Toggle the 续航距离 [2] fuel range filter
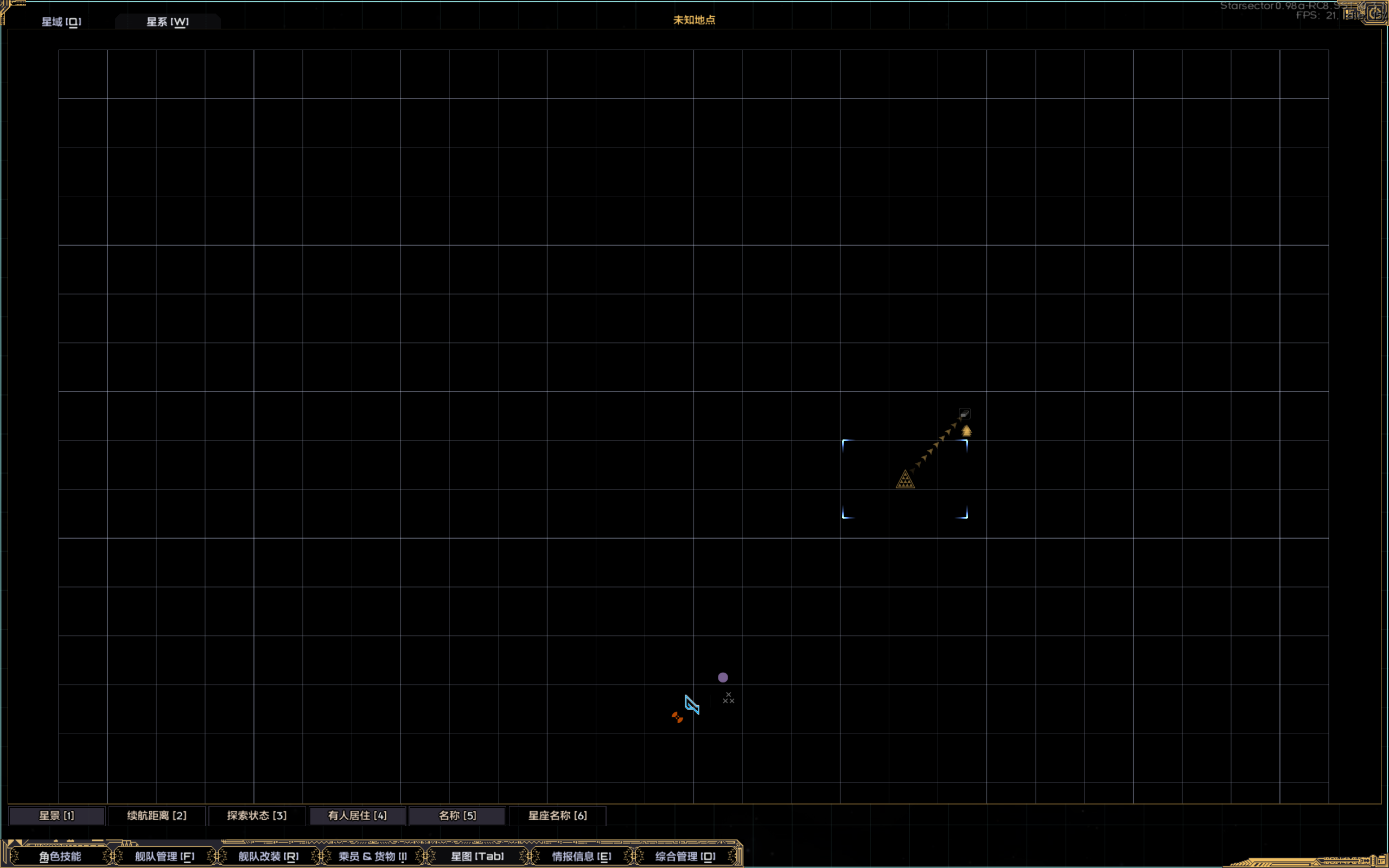This screenshot has height=868, width=1389. click(x=157, y=816)
